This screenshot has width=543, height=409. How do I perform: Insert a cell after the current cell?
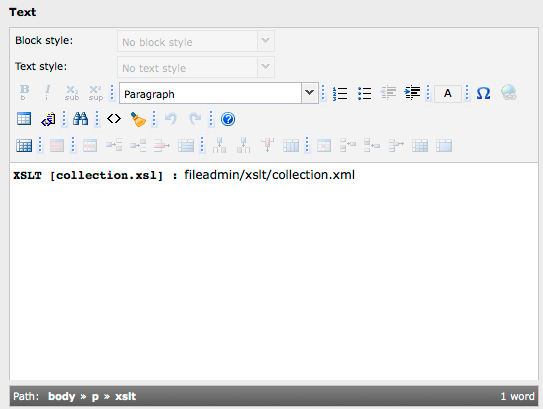[x=372, y=145]
